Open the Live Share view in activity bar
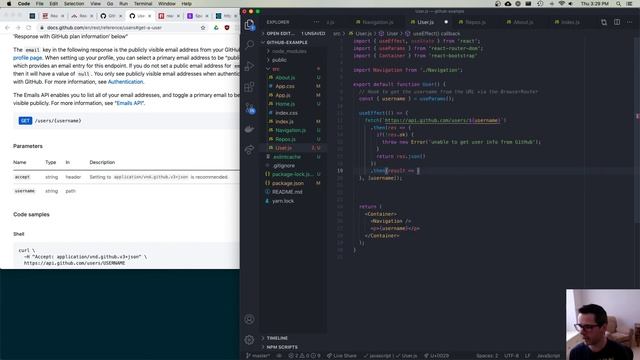The width and height of the screenshot is (640, 360). point(249,150)
